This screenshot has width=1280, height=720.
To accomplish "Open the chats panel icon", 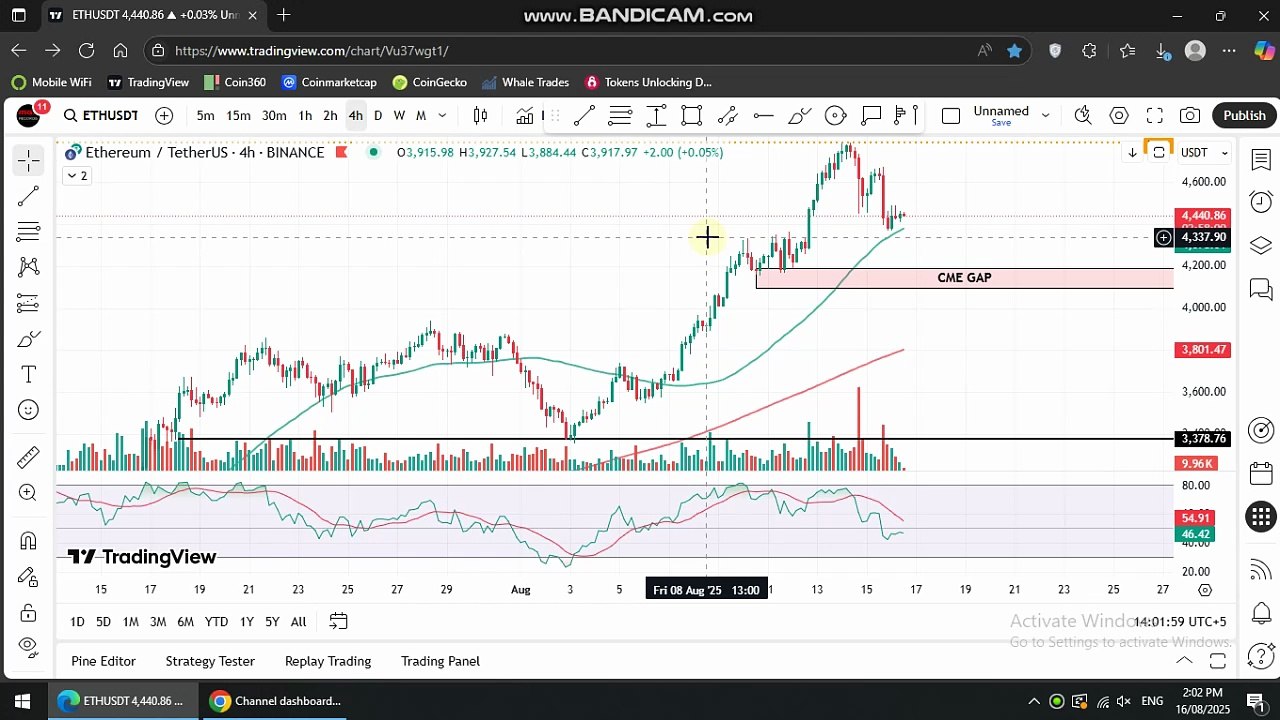I will coord(1261,288).
